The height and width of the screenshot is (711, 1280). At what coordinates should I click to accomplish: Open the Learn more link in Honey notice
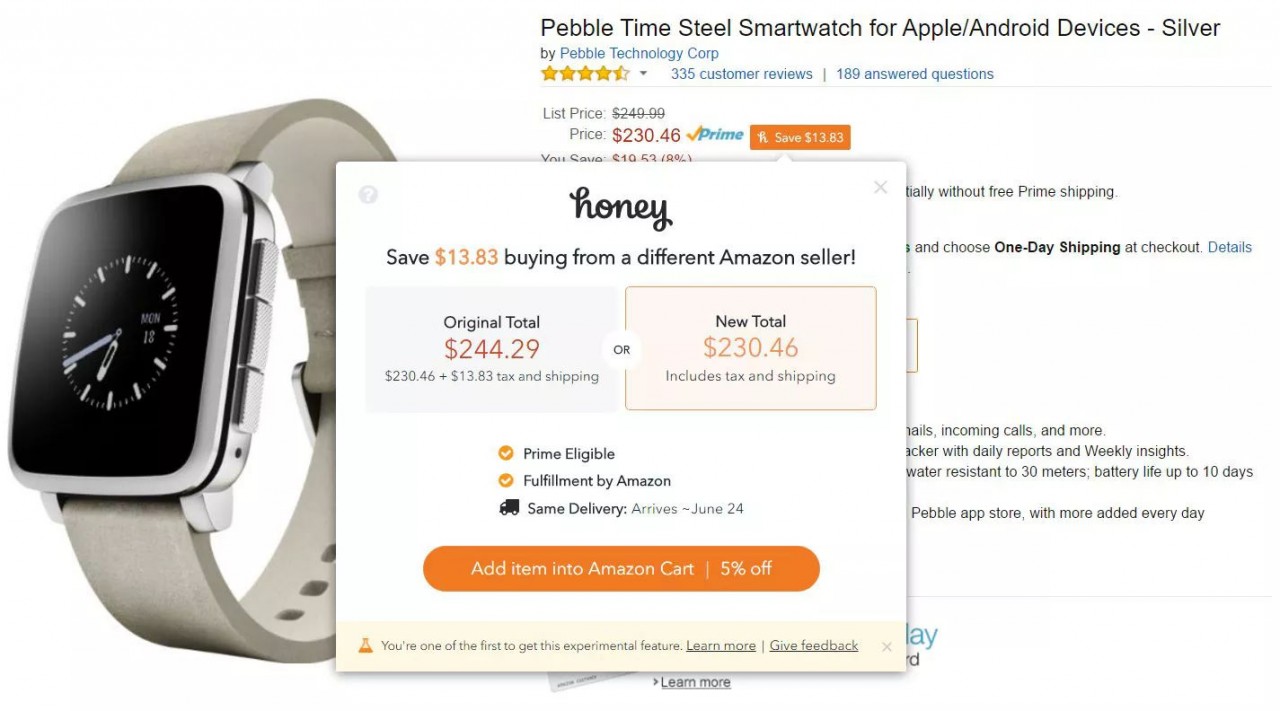(720, 646)
